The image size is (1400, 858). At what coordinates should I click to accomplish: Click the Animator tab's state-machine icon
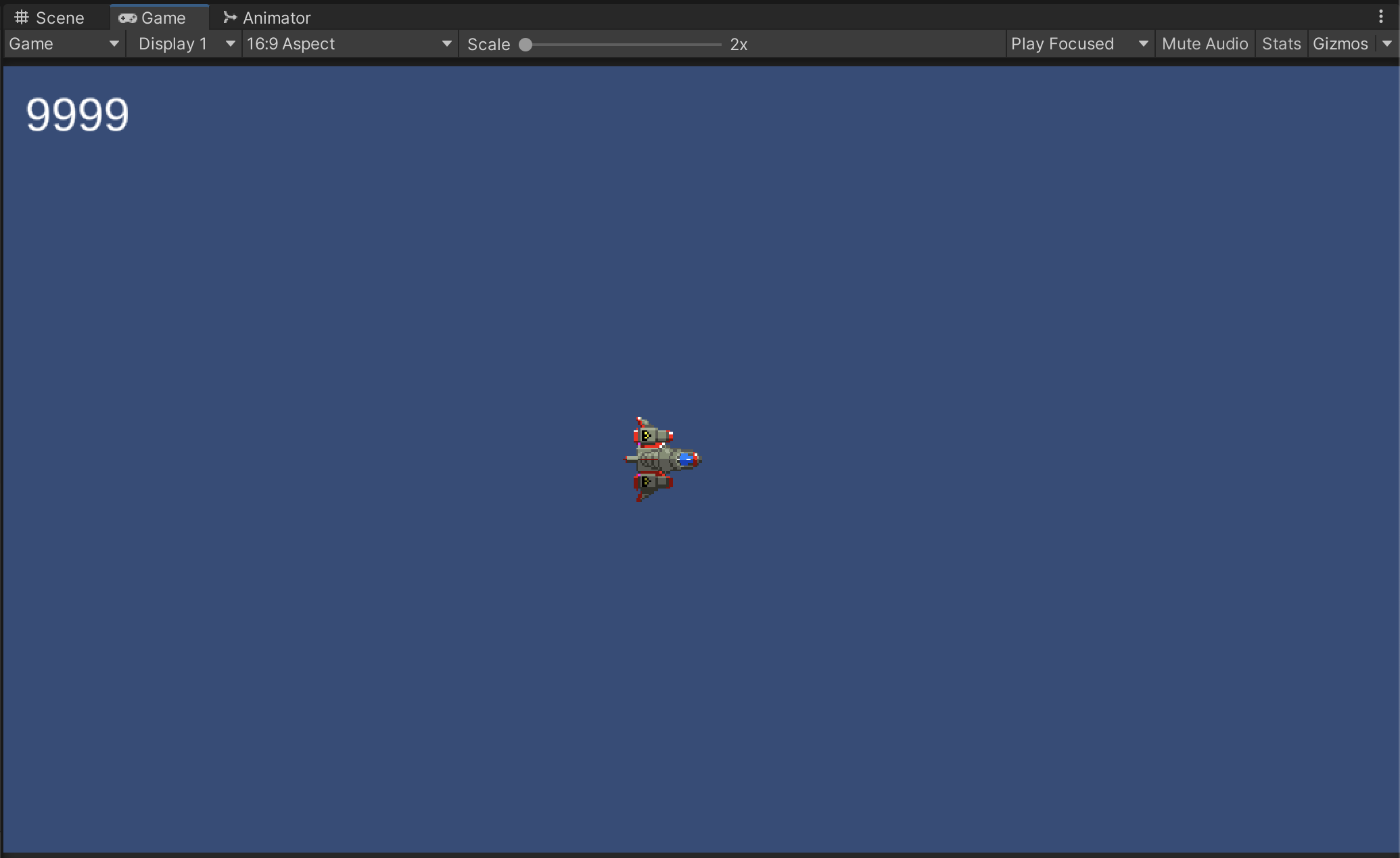(x=230, y=18)
